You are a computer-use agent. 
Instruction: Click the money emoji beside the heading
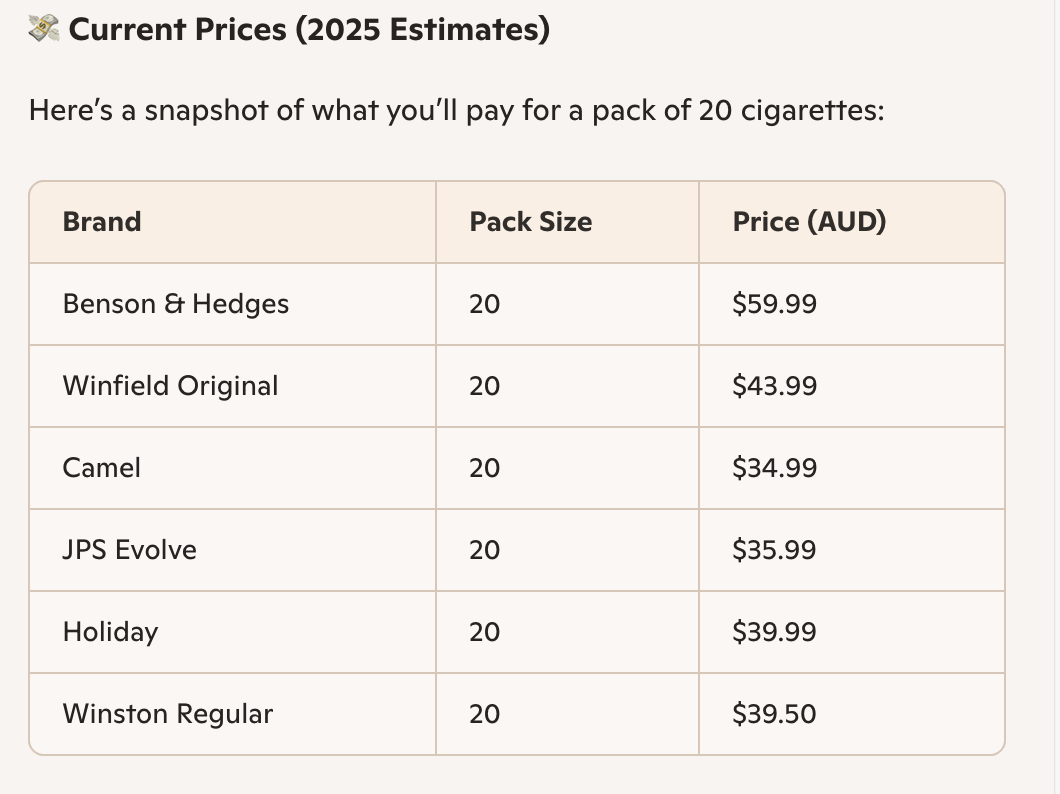tap(44, 30)
